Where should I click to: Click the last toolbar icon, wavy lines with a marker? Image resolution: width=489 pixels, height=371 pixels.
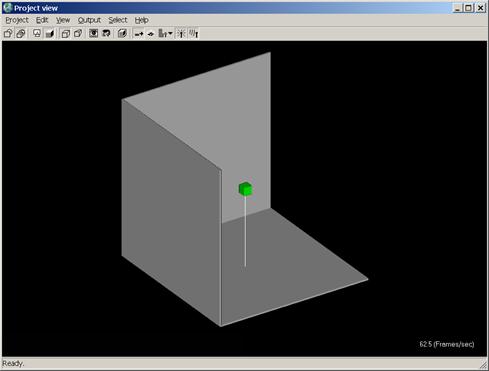194,33
